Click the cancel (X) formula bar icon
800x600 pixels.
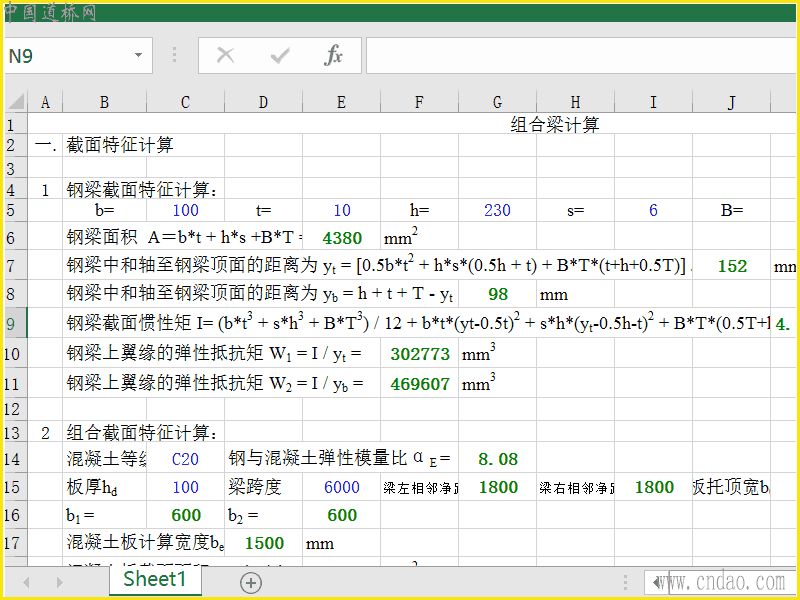[x=225, y=55]
